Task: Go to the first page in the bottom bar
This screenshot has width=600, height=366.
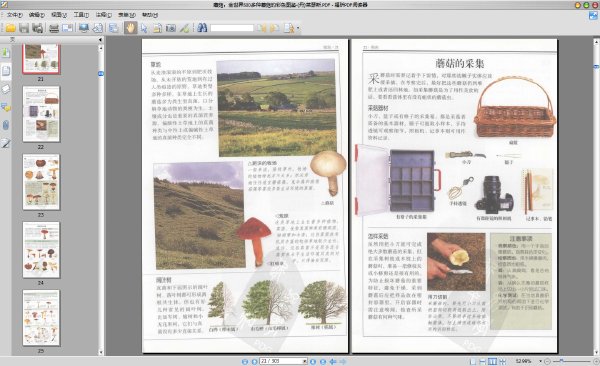Action: click(x=245, y=361)
